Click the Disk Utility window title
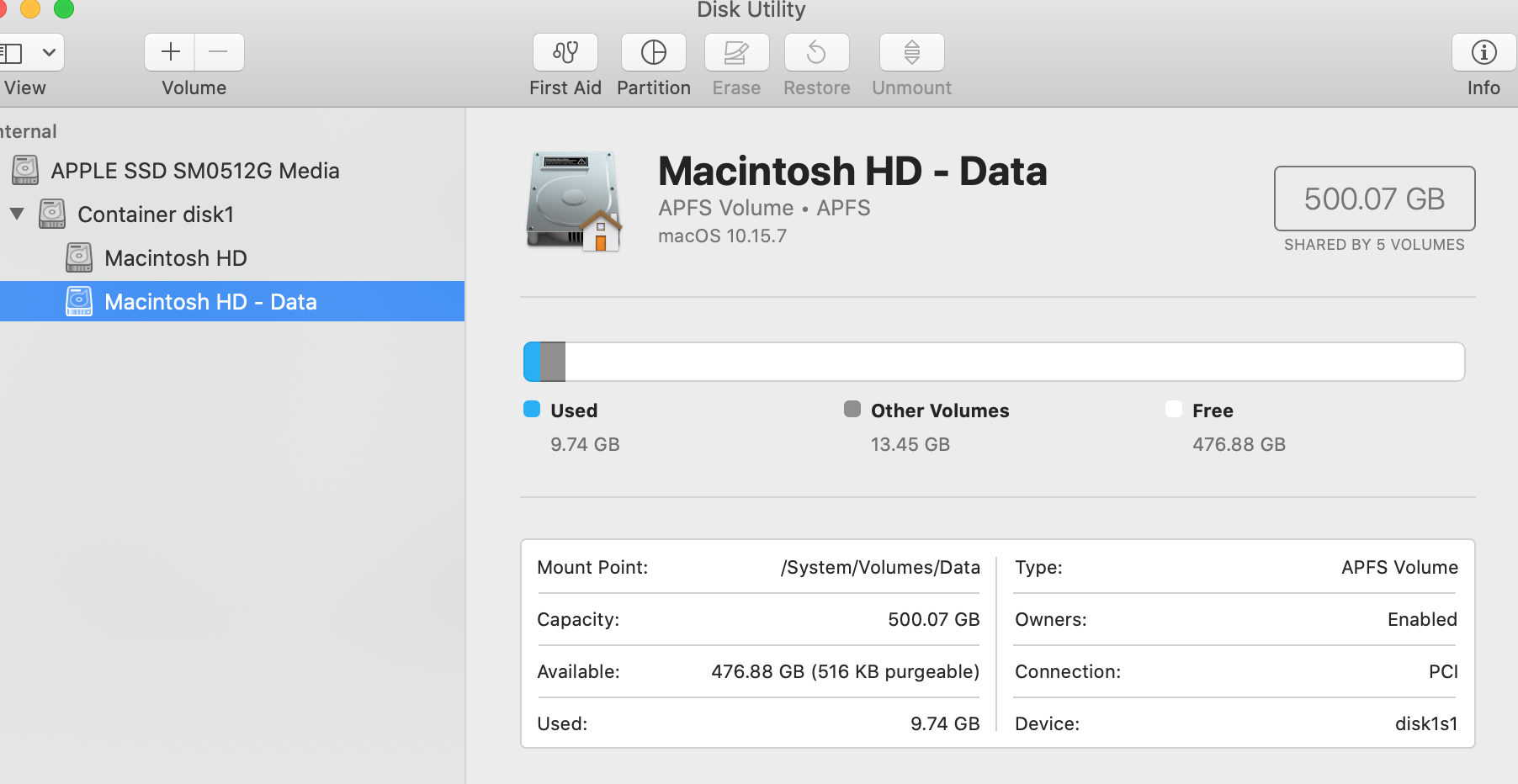 (751, 10)
